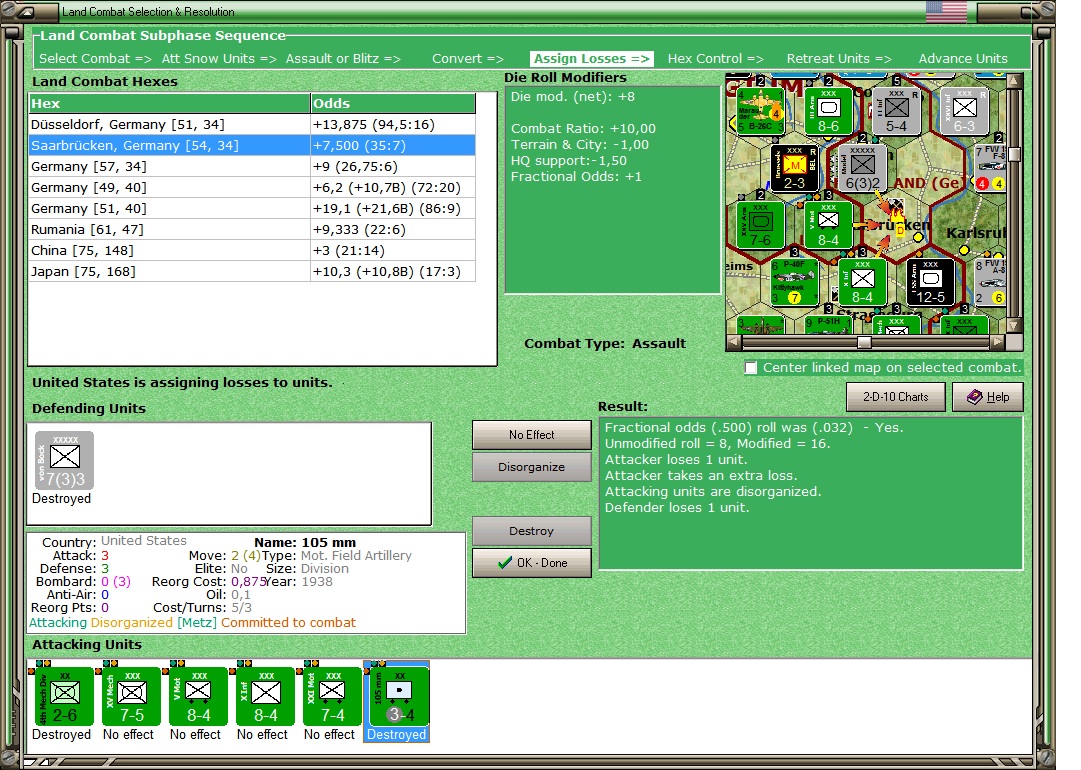Click map vertical scrollbar up arrow

(1014, 81)
